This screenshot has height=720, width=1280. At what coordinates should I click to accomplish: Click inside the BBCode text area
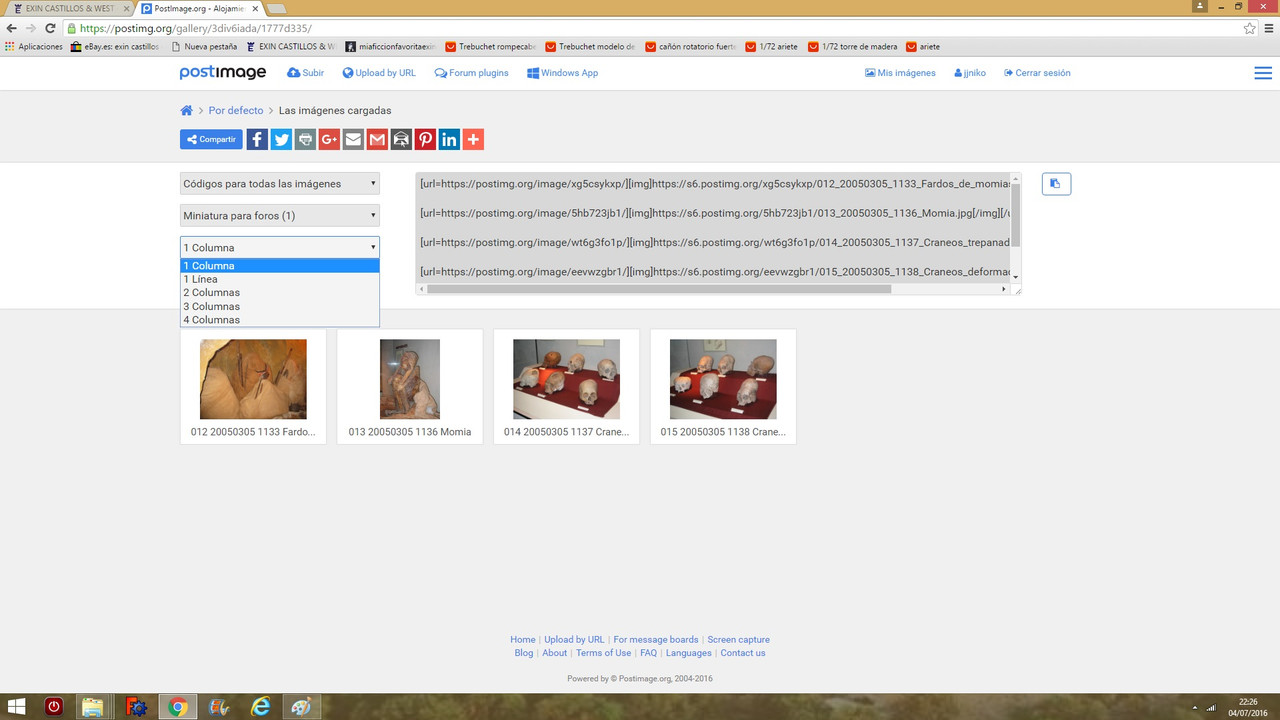(x=713, y=227)
